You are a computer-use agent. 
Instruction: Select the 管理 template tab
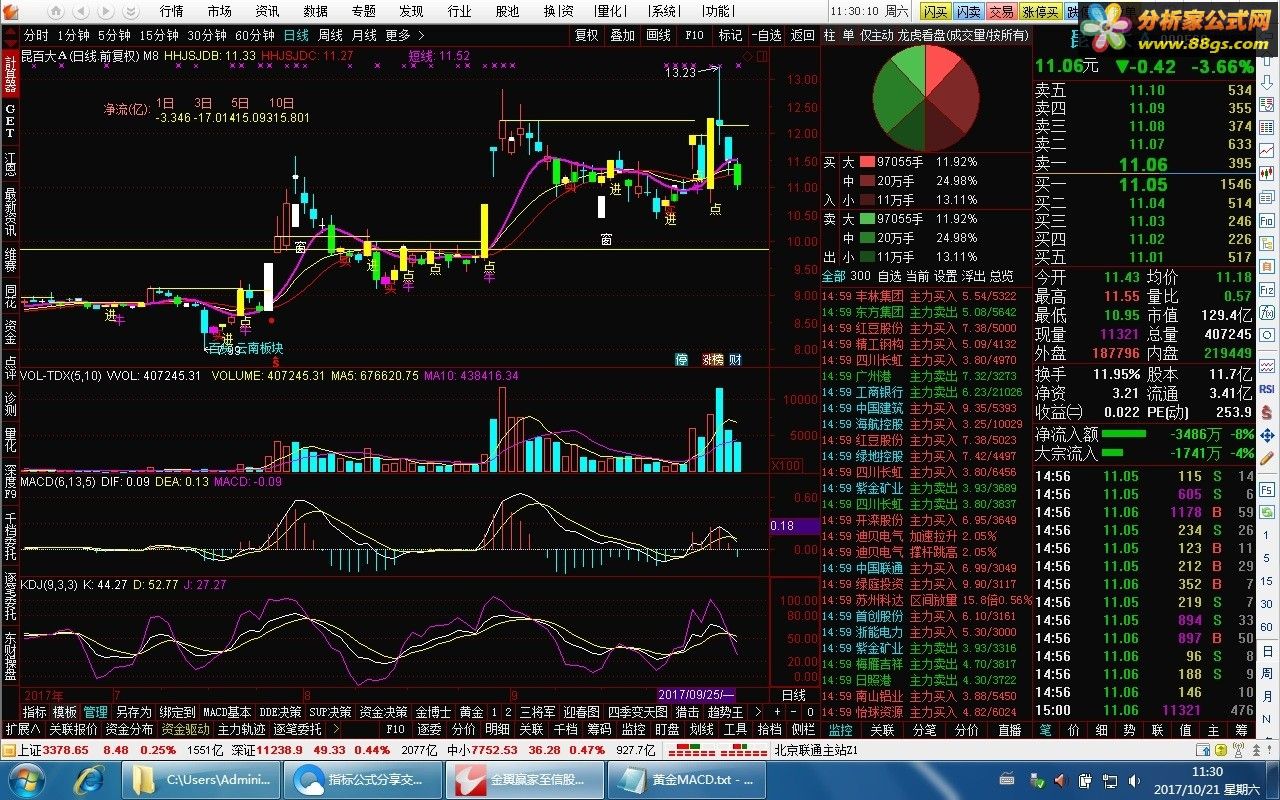tap(95, 712)
